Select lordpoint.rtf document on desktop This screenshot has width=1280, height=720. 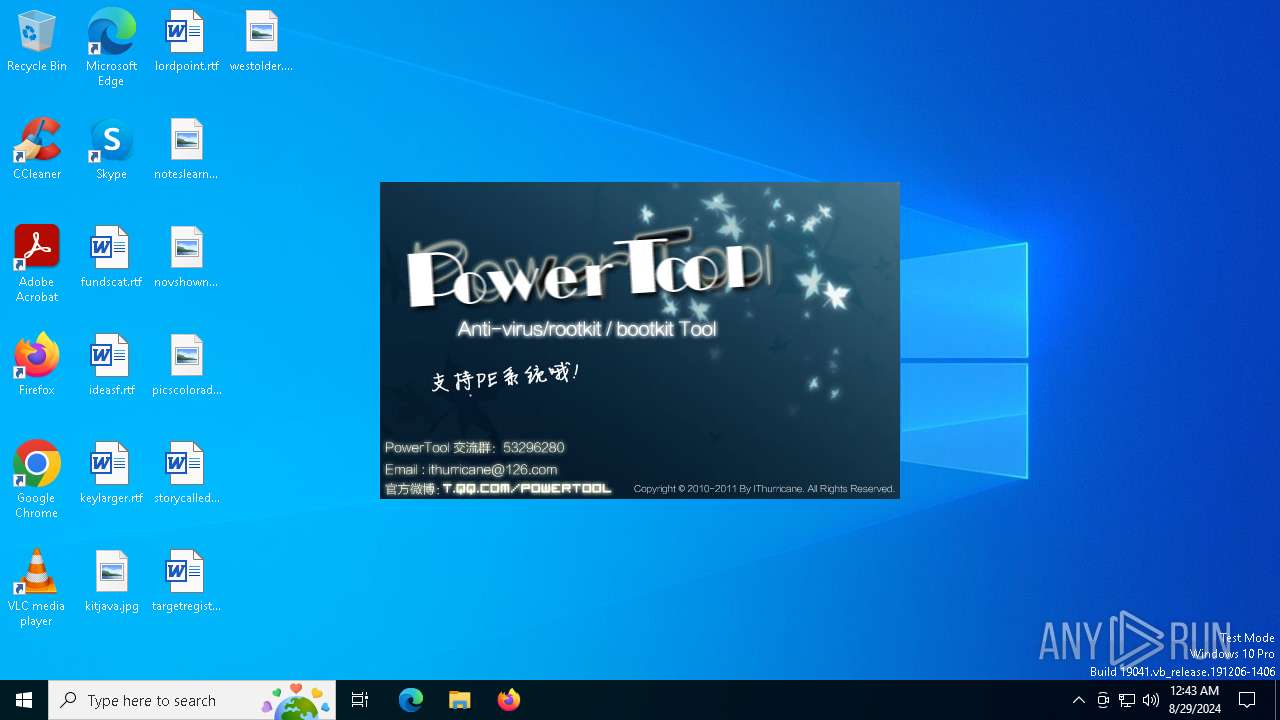[x=186, y=41]
